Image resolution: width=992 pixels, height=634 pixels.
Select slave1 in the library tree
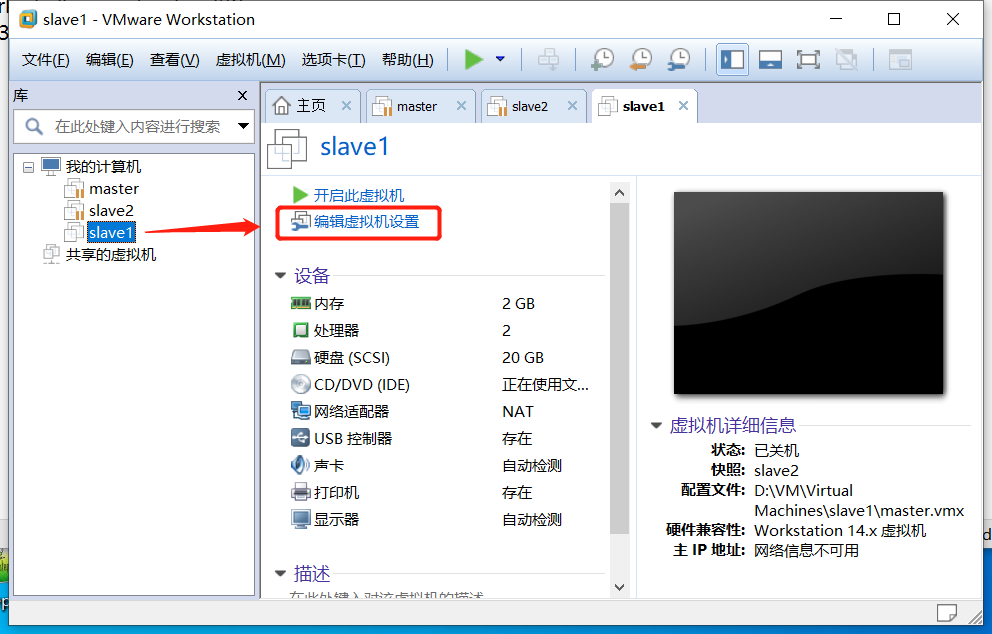coord(111,233)
